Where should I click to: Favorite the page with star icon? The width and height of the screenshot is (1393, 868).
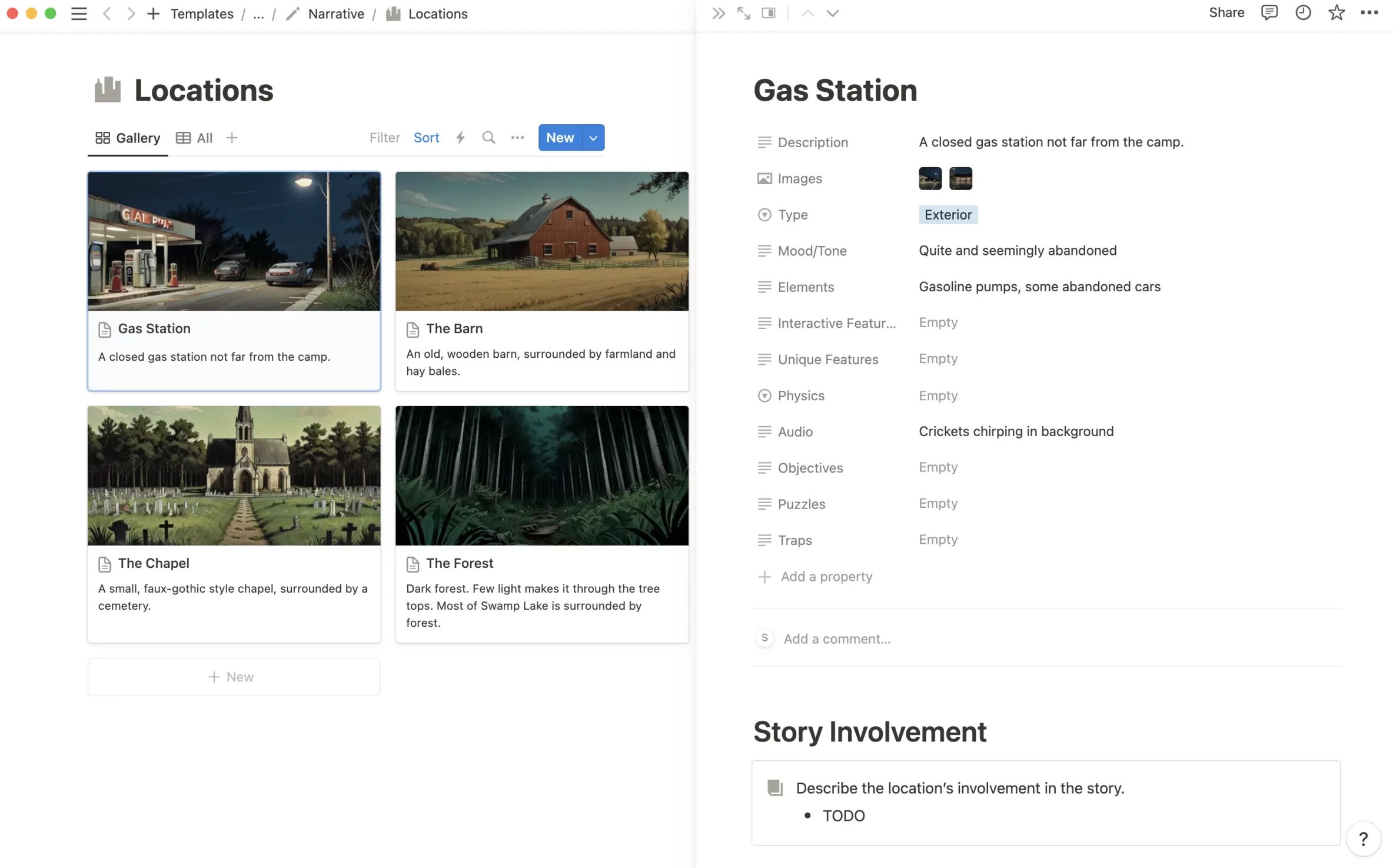click(1336, 13)
